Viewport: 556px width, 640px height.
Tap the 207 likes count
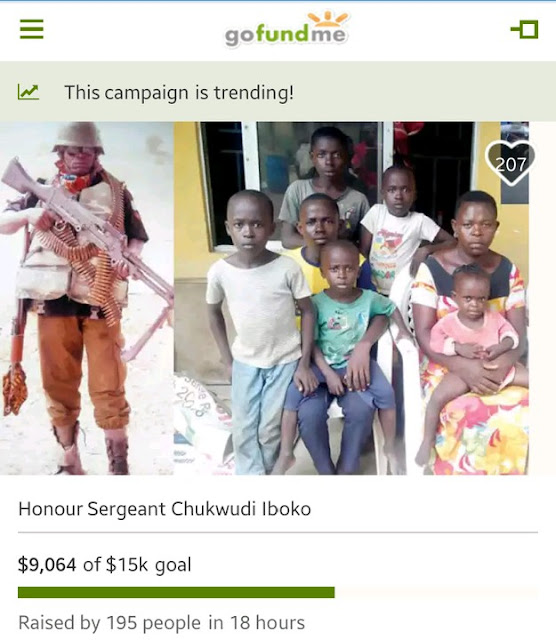510,164
